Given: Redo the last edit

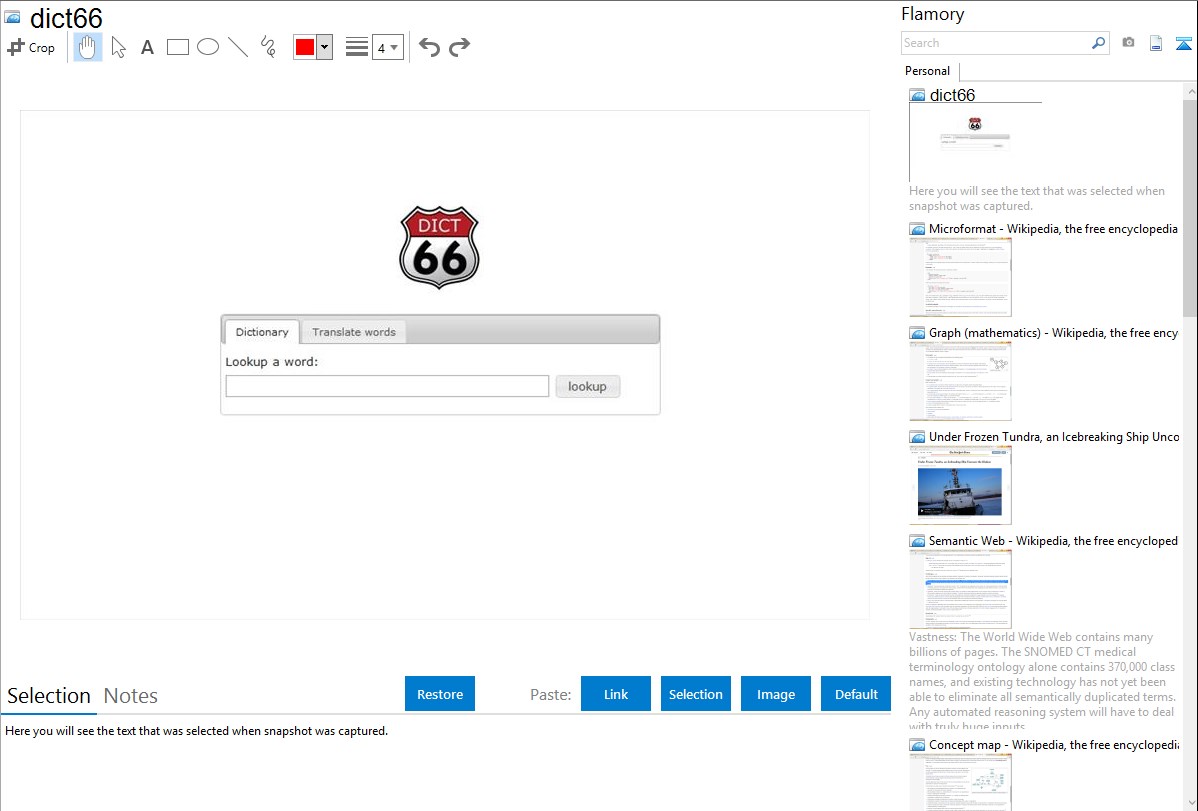Looking at the screenshot, I should point(459,47).
